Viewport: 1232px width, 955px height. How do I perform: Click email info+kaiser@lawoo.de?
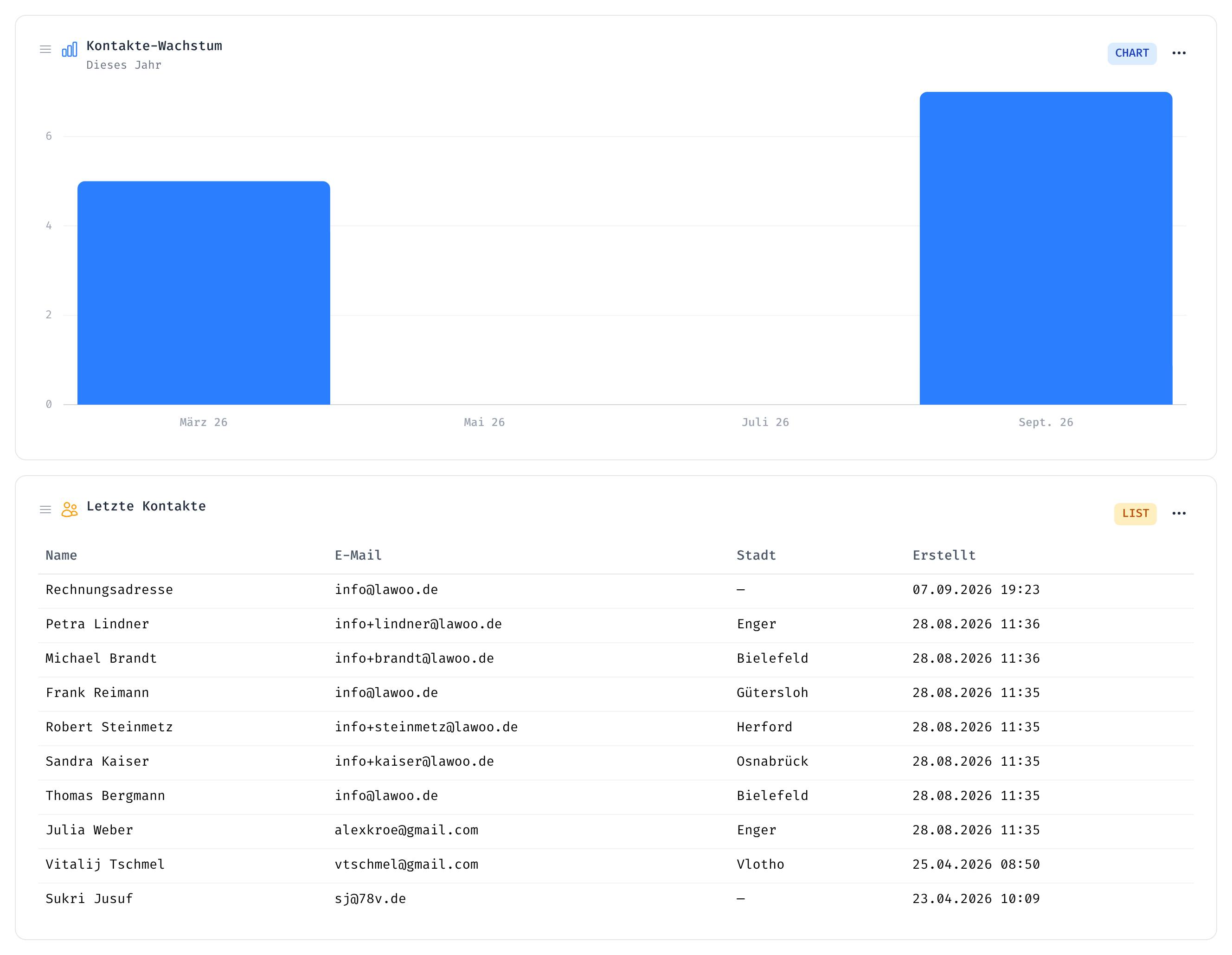414,761
